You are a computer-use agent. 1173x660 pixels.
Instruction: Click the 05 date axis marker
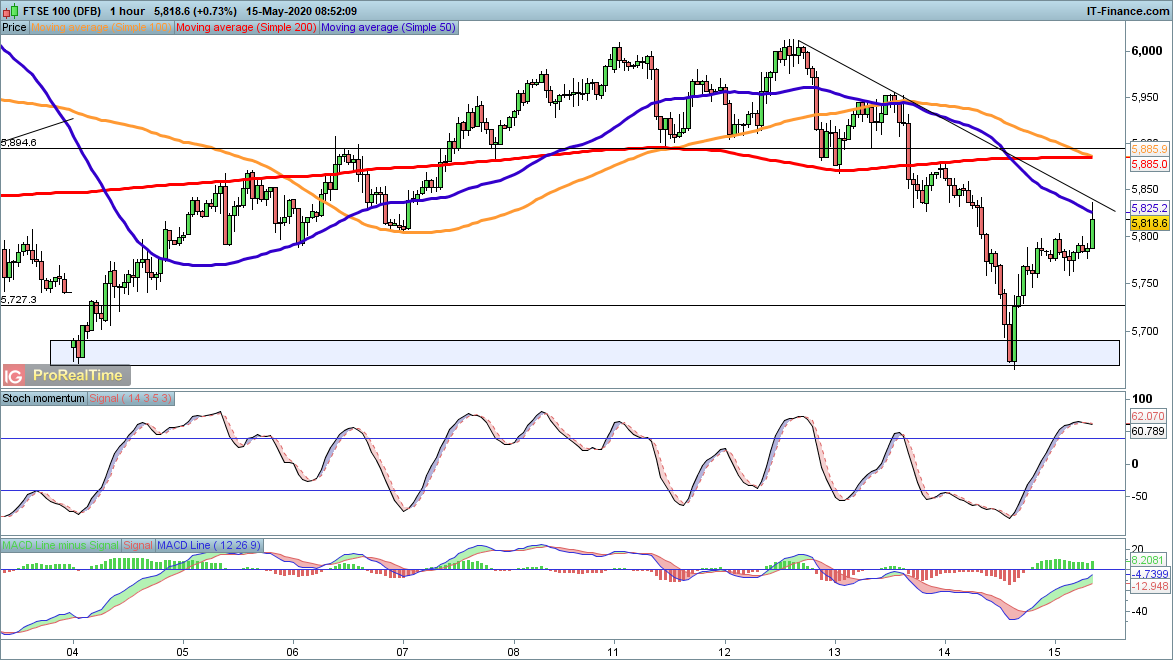pyautogui.click(x=183, y=652)
